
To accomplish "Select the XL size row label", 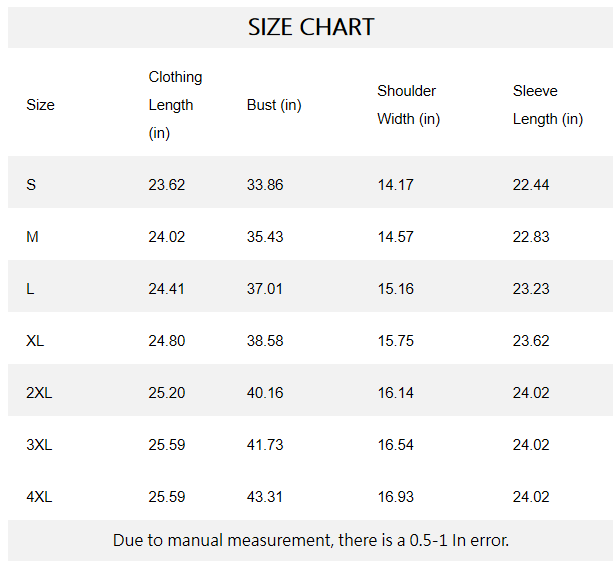I will click(x=35, y=341).
